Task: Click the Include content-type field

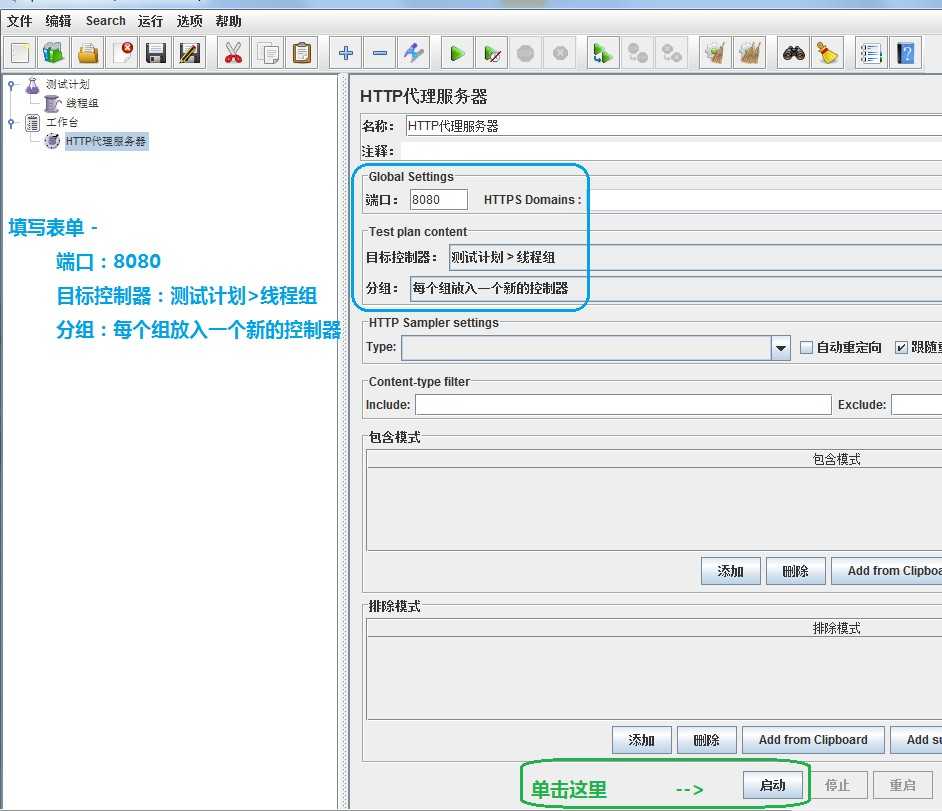Action: point(623,404)
